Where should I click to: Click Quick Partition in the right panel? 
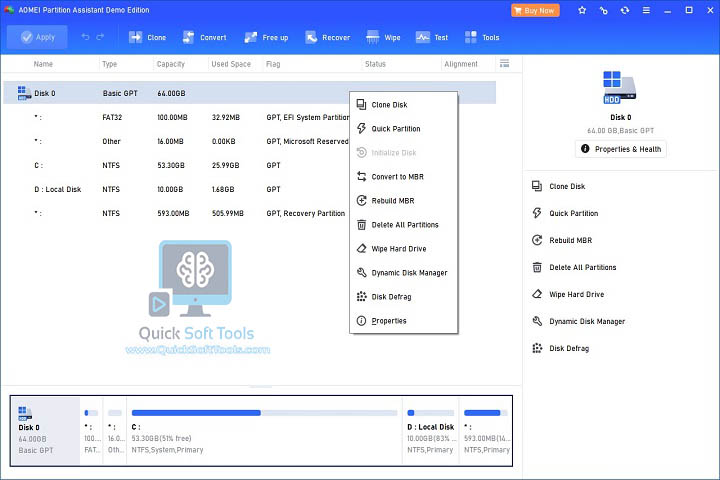(x=565, y=213)
